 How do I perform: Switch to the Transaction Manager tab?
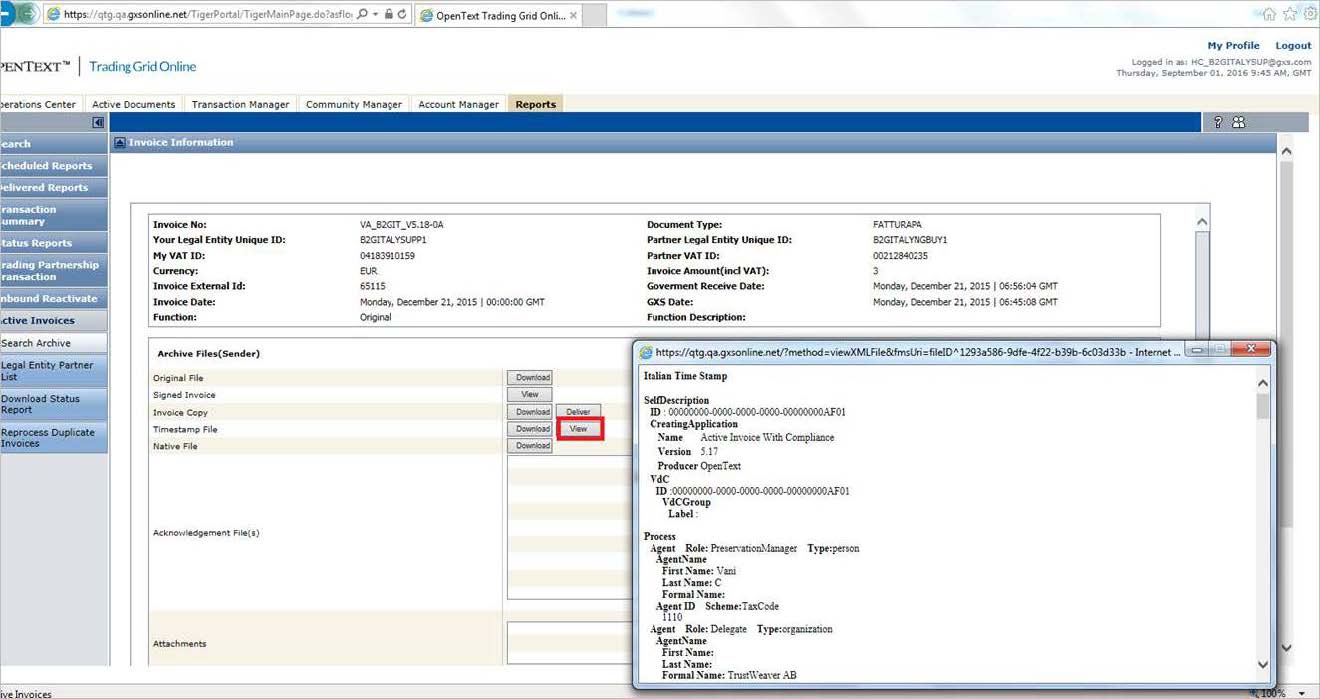240,104
